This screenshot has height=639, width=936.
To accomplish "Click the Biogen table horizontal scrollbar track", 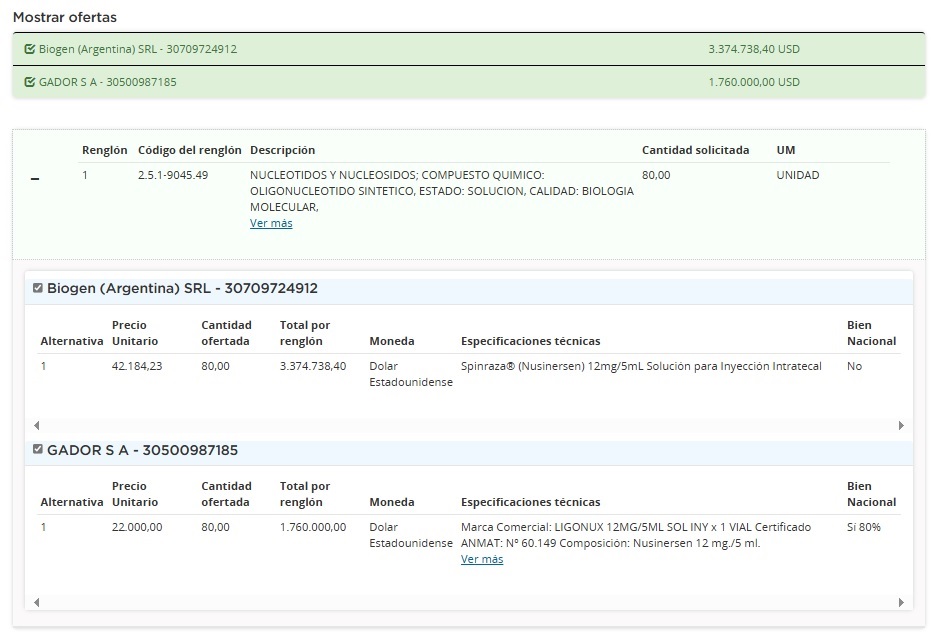I will [x=468, y=425].
